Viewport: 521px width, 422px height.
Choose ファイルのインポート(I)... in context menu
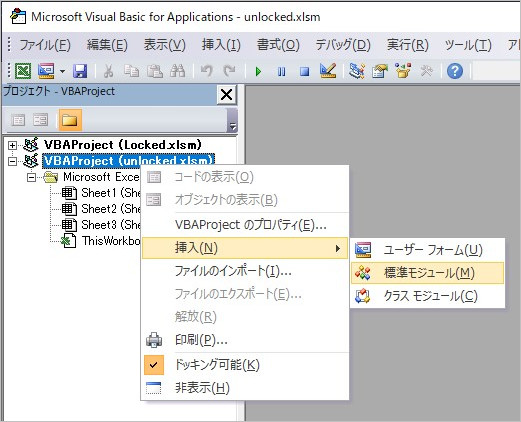coord(245,271)
